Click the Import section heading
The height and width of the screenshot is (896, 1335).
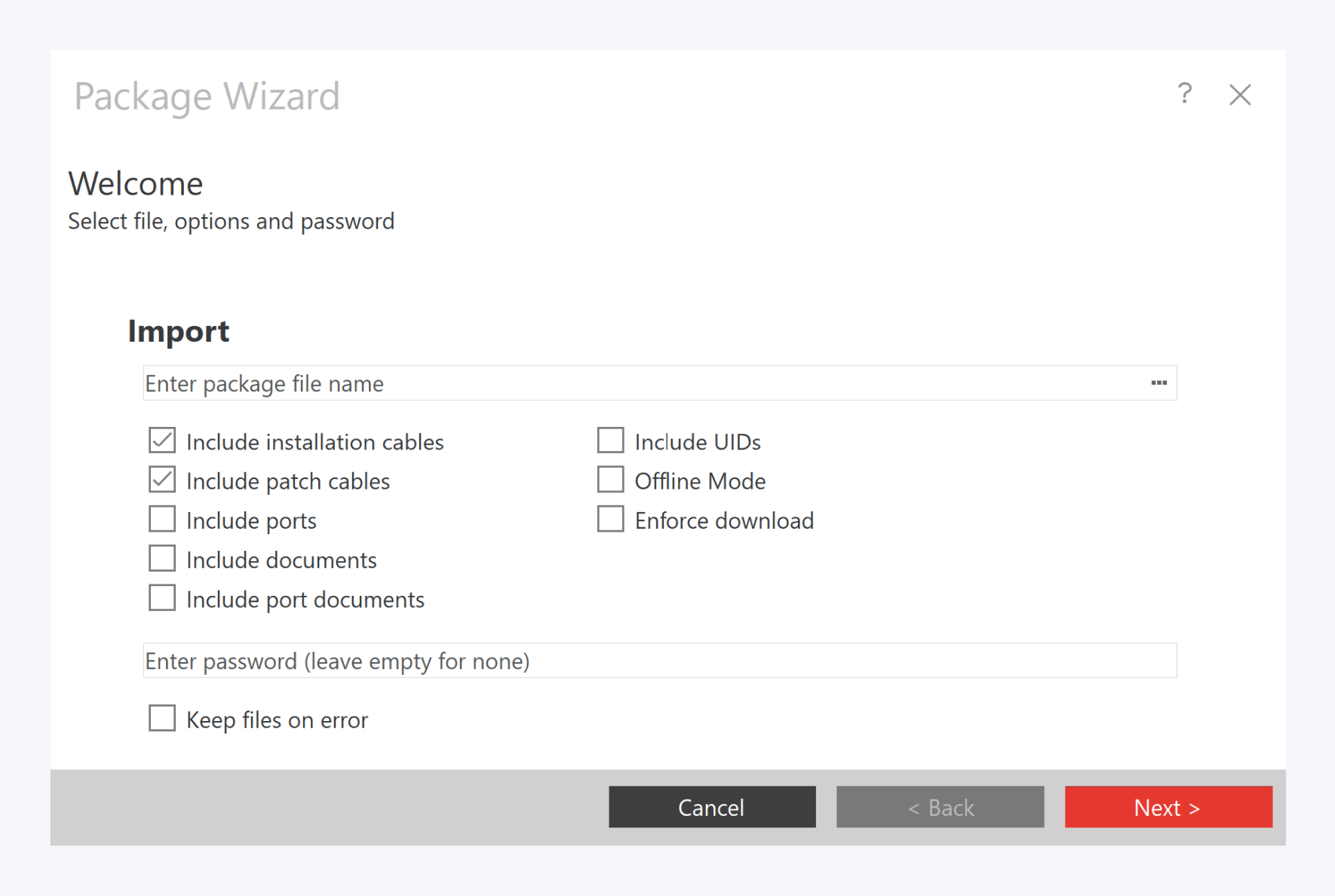[x=178, y=331]
